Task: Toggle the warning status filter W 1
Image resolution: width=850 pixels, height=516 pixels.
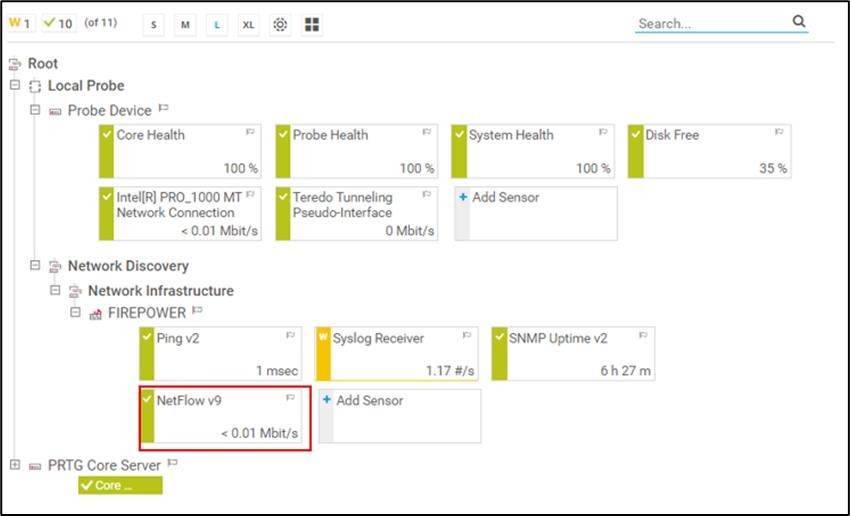Action: (22, 23)
